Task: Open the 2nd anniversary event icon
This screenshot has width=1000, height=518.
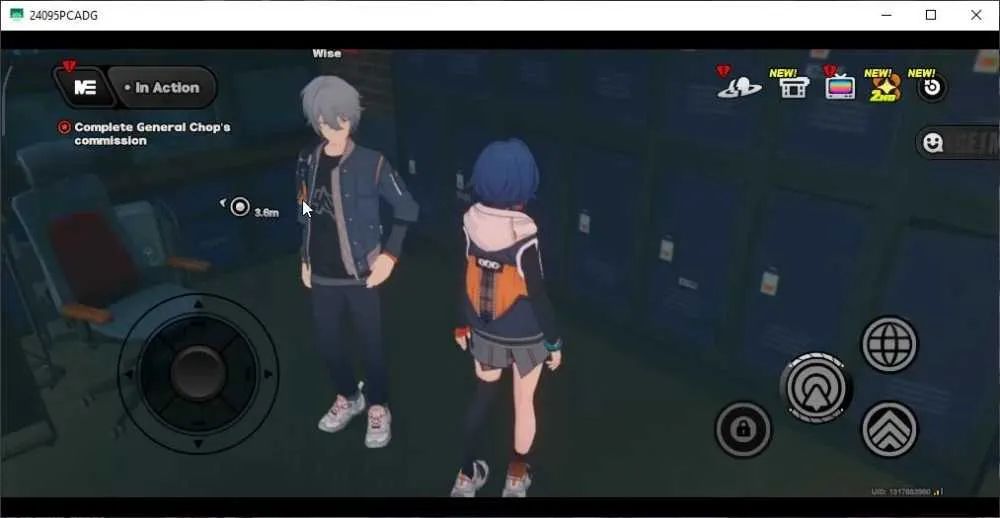Action: [886, 88]
